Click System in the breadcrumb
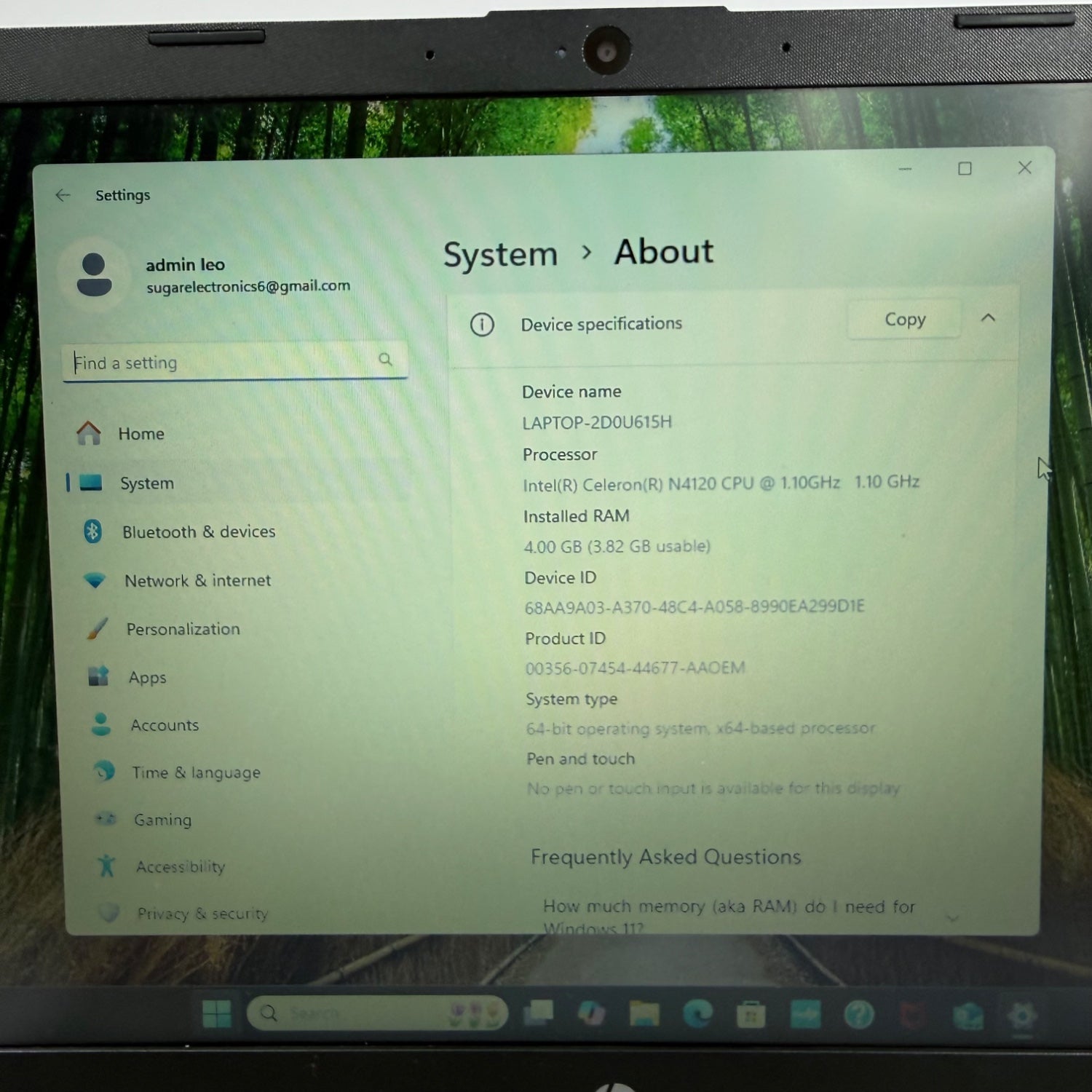Screen dimensions: 1092x1092 [500, 255]
